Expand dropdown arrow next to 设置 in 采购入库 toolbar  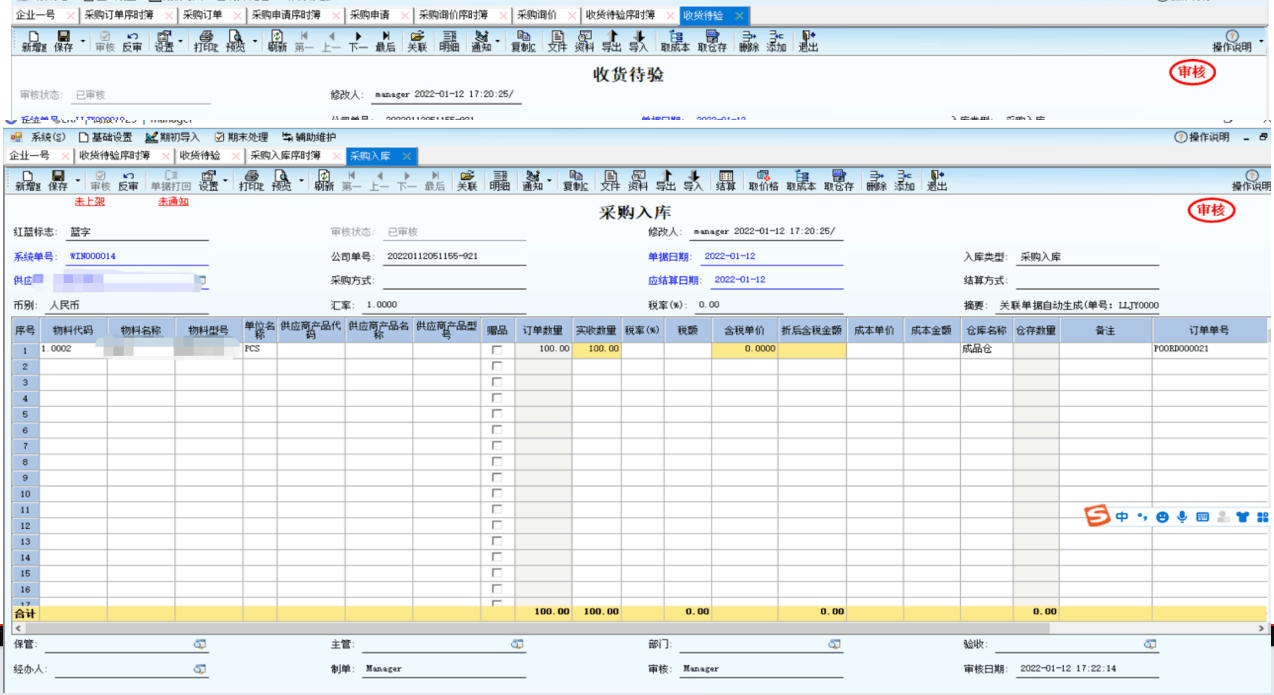226,182
